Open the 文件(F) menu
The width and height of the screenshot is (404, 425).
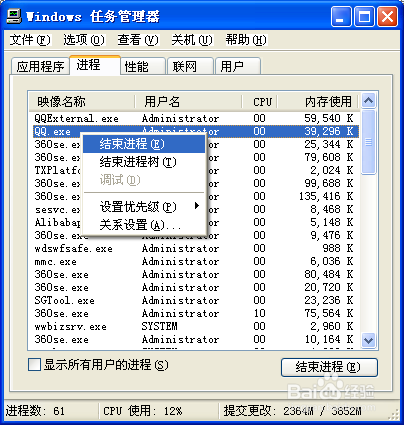point(30,40)
